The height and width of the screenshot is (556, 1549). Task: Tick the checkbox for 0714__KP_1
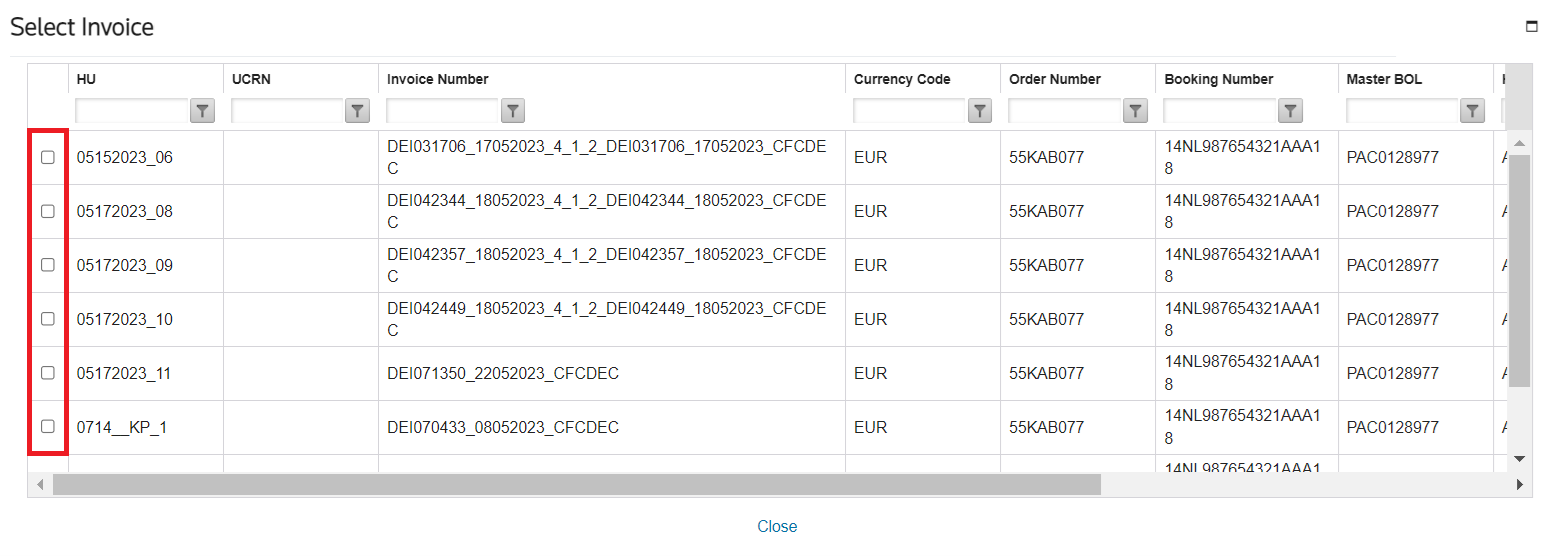click(x=47, y=427)
